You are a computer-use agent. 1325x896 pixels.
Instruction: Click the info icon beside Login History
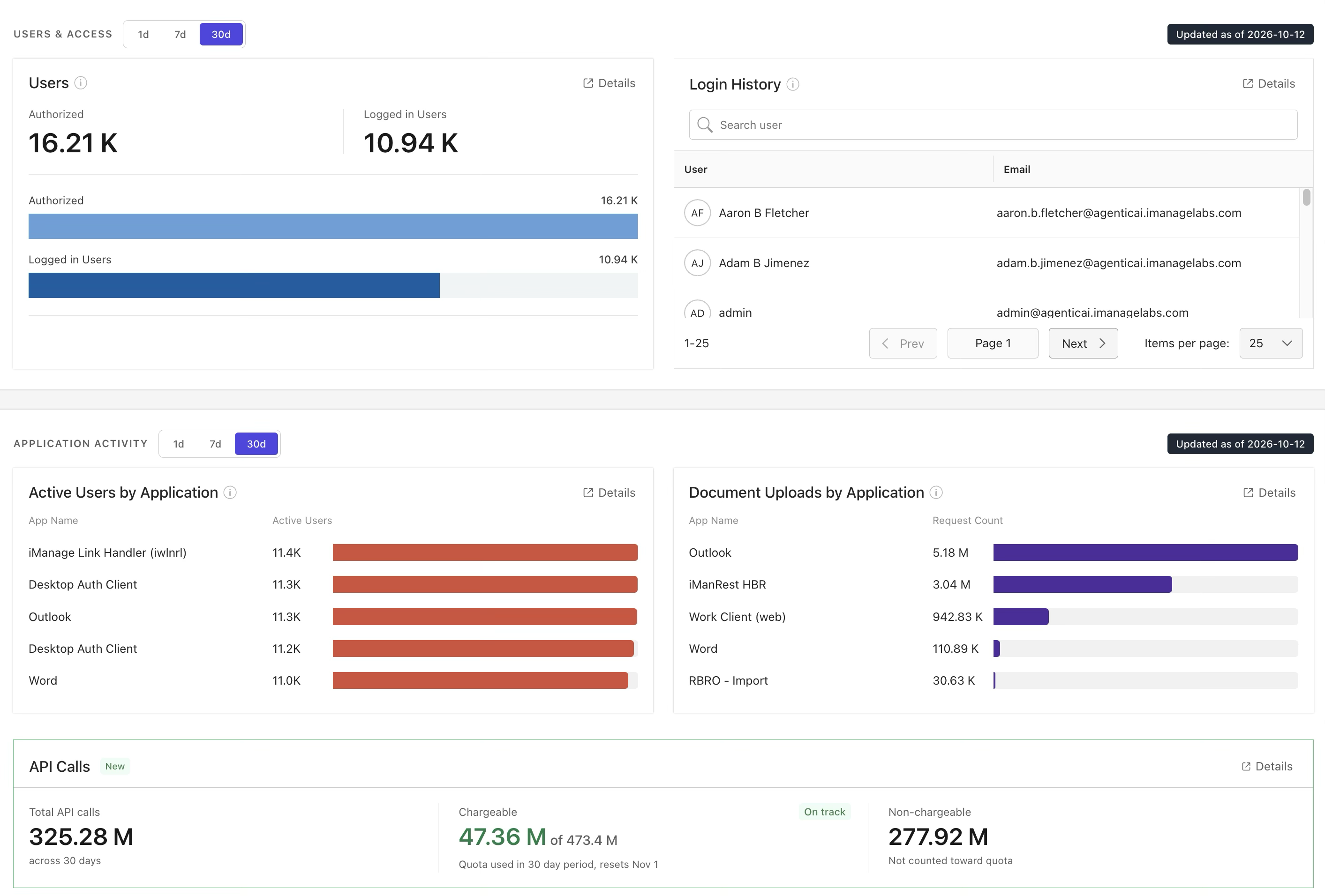click(792, 84)
